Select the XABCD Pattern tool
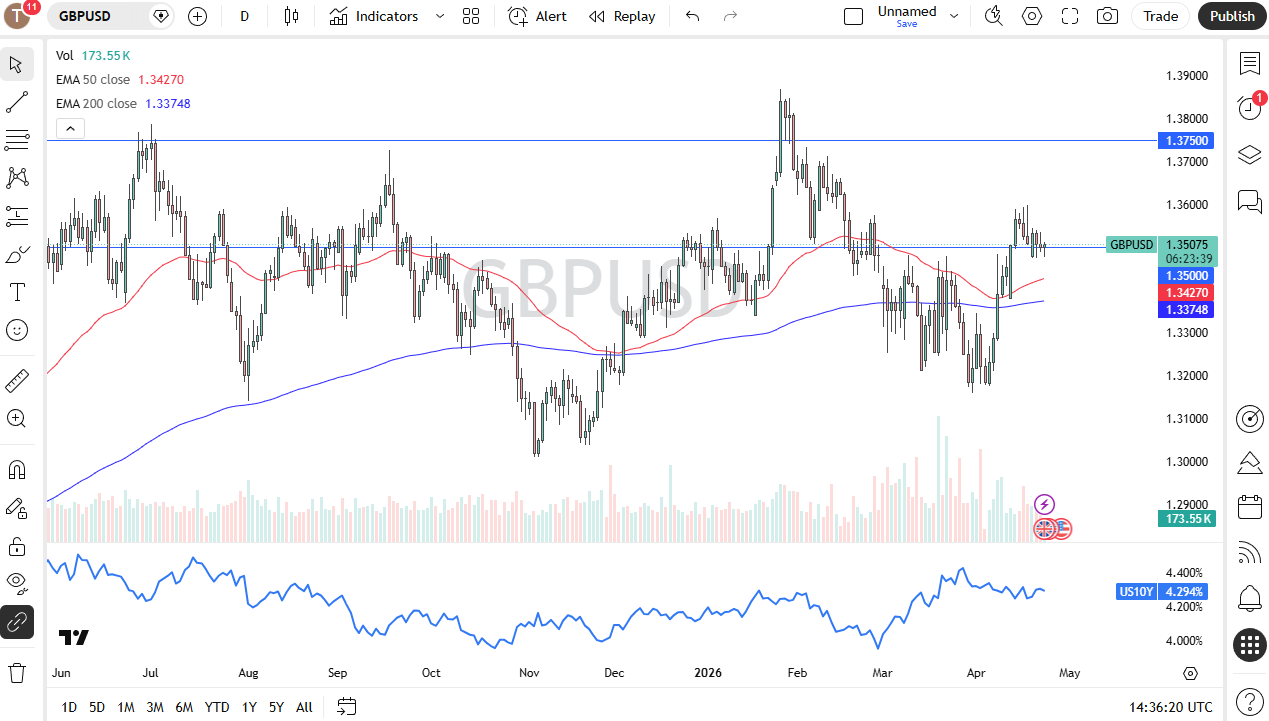 tap(17, 177)
